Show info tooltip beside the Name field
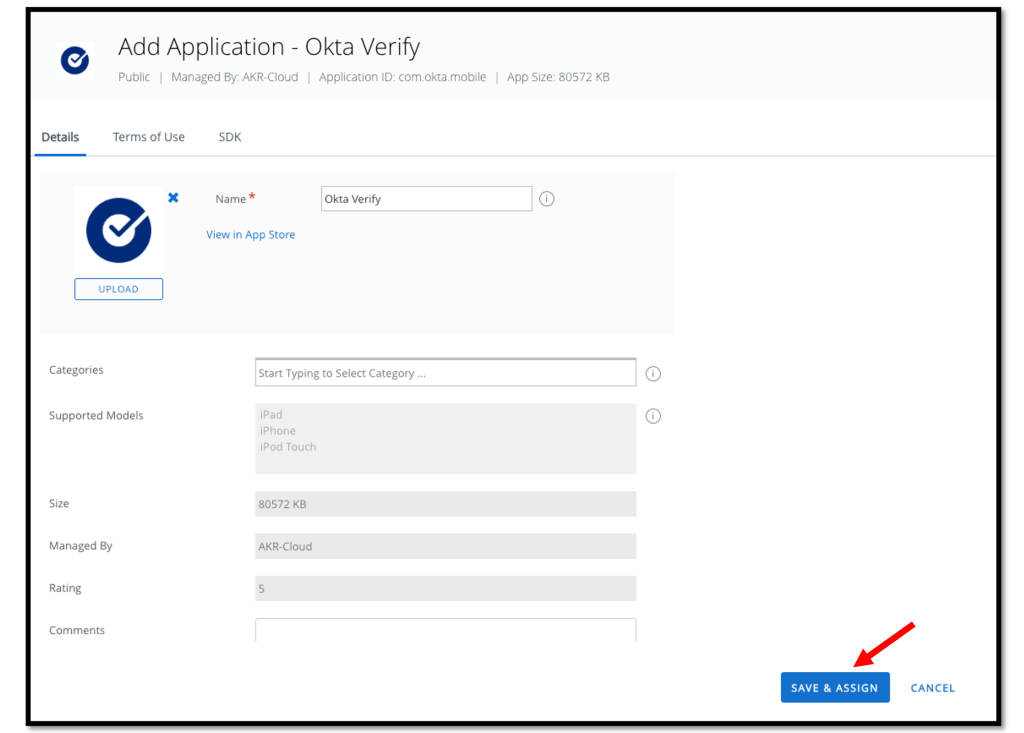The width and height of the screenshot is (1024, 733). pos(547,199)
